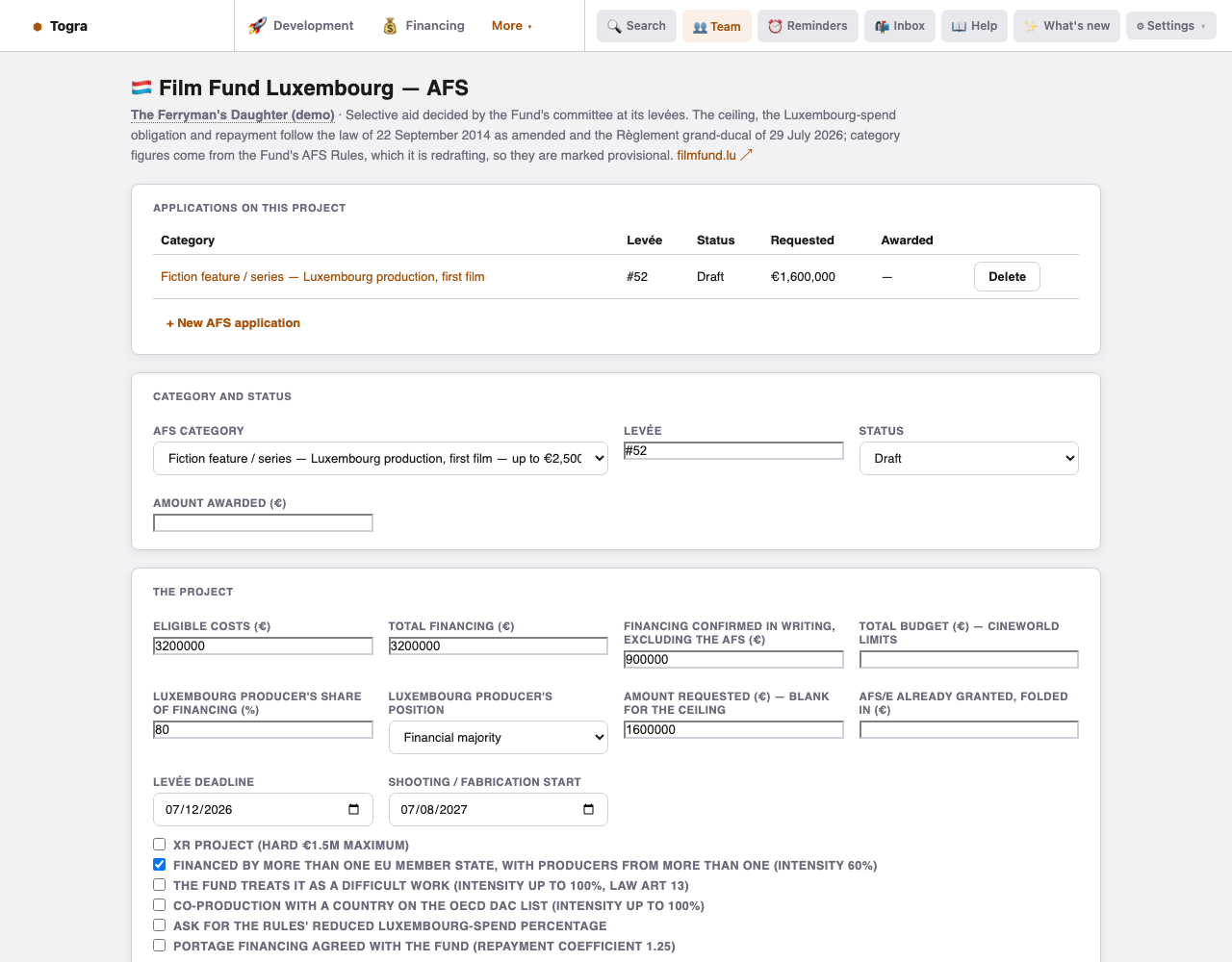Click the Team people icon
1232x962 pixels.
tap(700, 27)
